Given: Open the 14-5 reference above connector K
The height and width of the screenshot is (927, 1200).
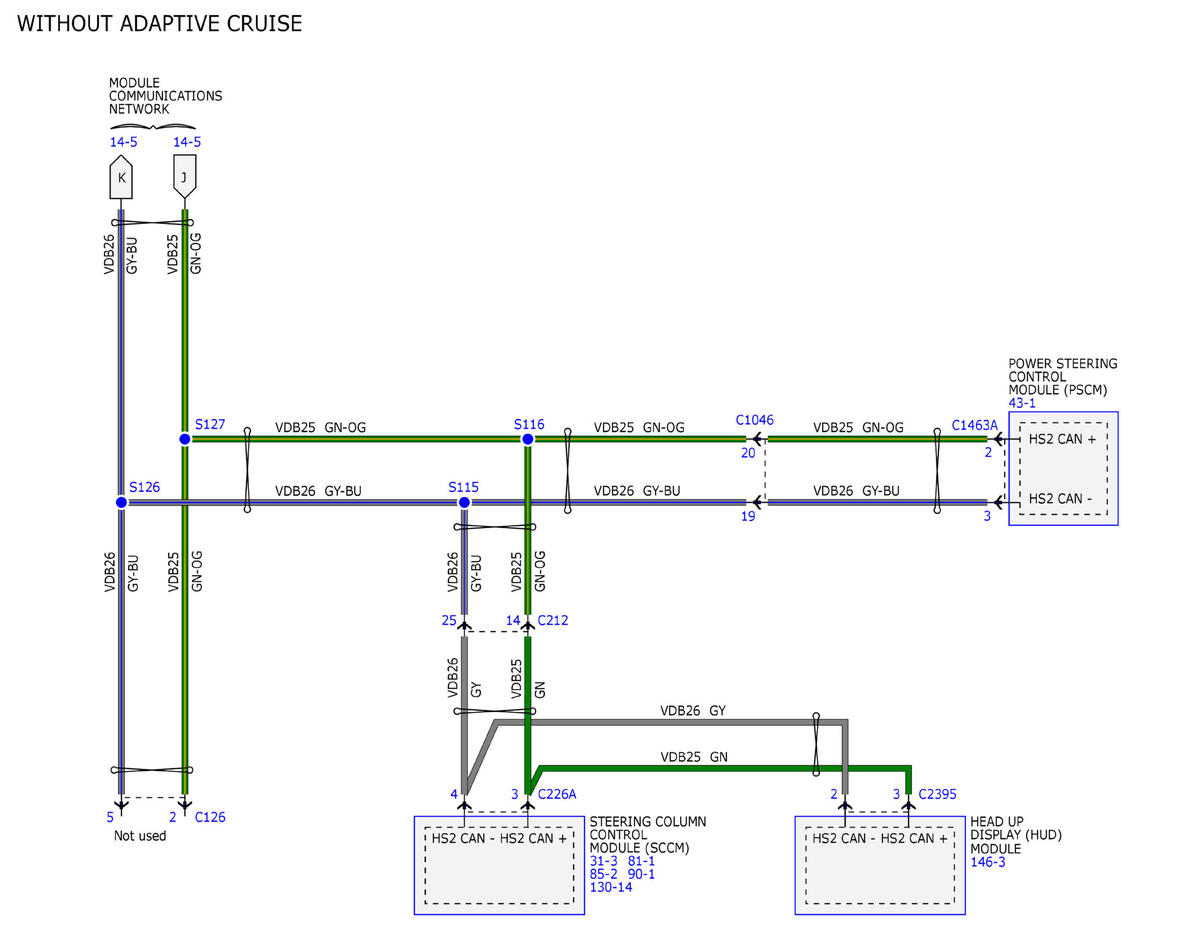Looking at the screenshot, I should pos(123,142).
